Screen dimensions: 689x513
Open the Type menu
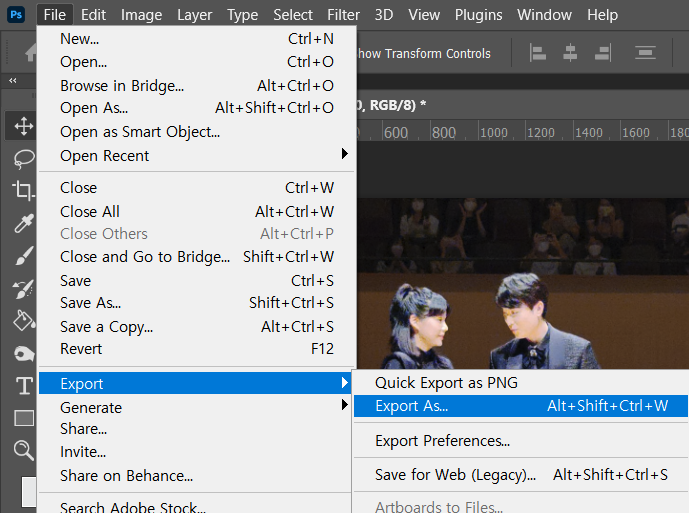[243, 15]
